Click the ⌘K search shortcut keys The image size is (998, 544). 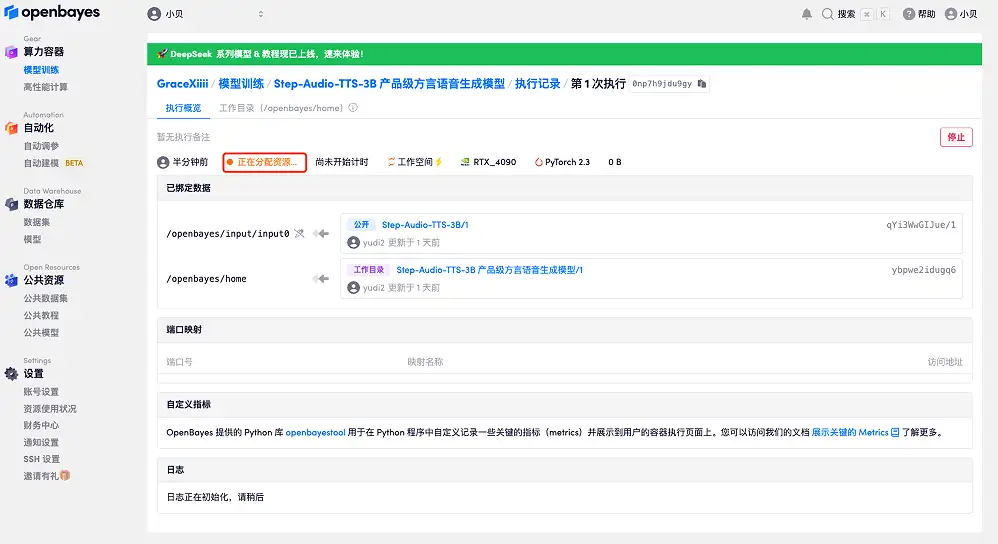pos(875,14)
